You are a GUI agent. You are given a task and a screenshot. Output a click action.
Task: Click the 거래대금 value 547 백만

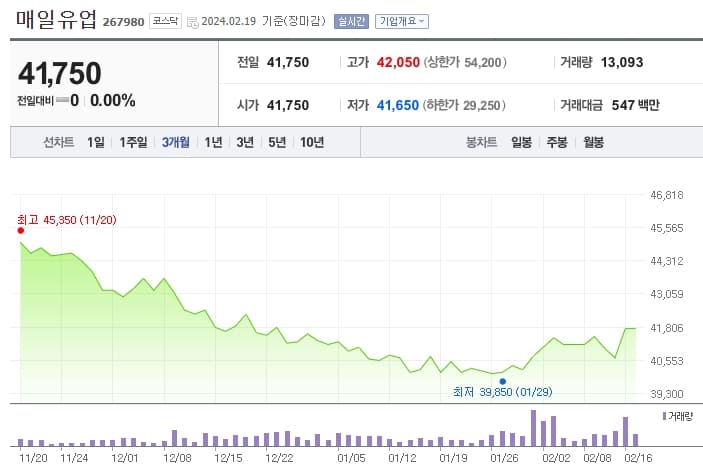pos(635,105)
